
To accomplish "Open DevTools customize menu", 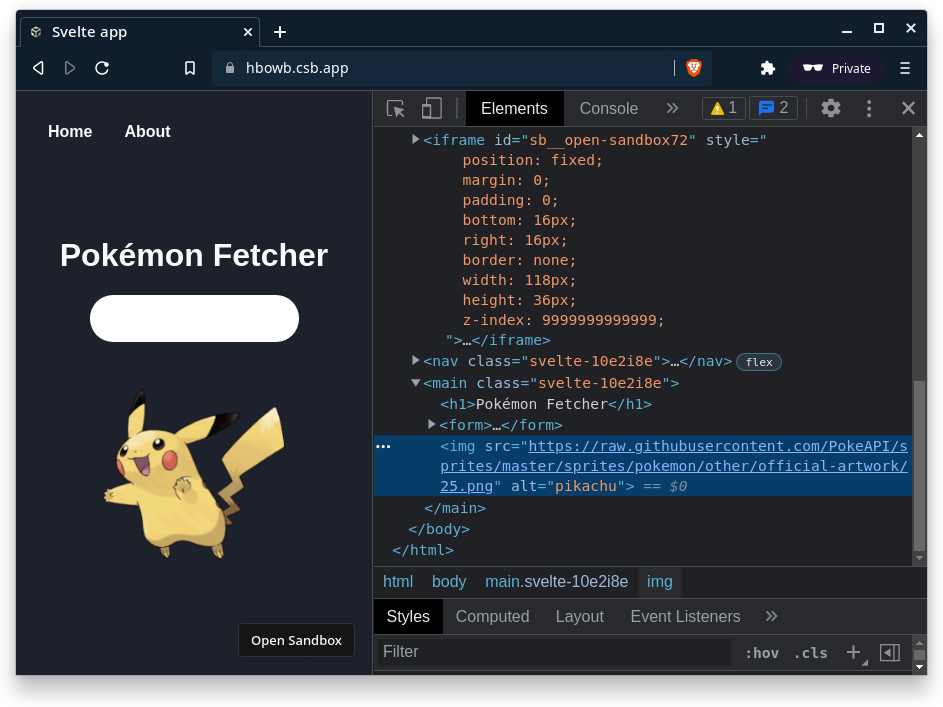I will click(868, 108).
